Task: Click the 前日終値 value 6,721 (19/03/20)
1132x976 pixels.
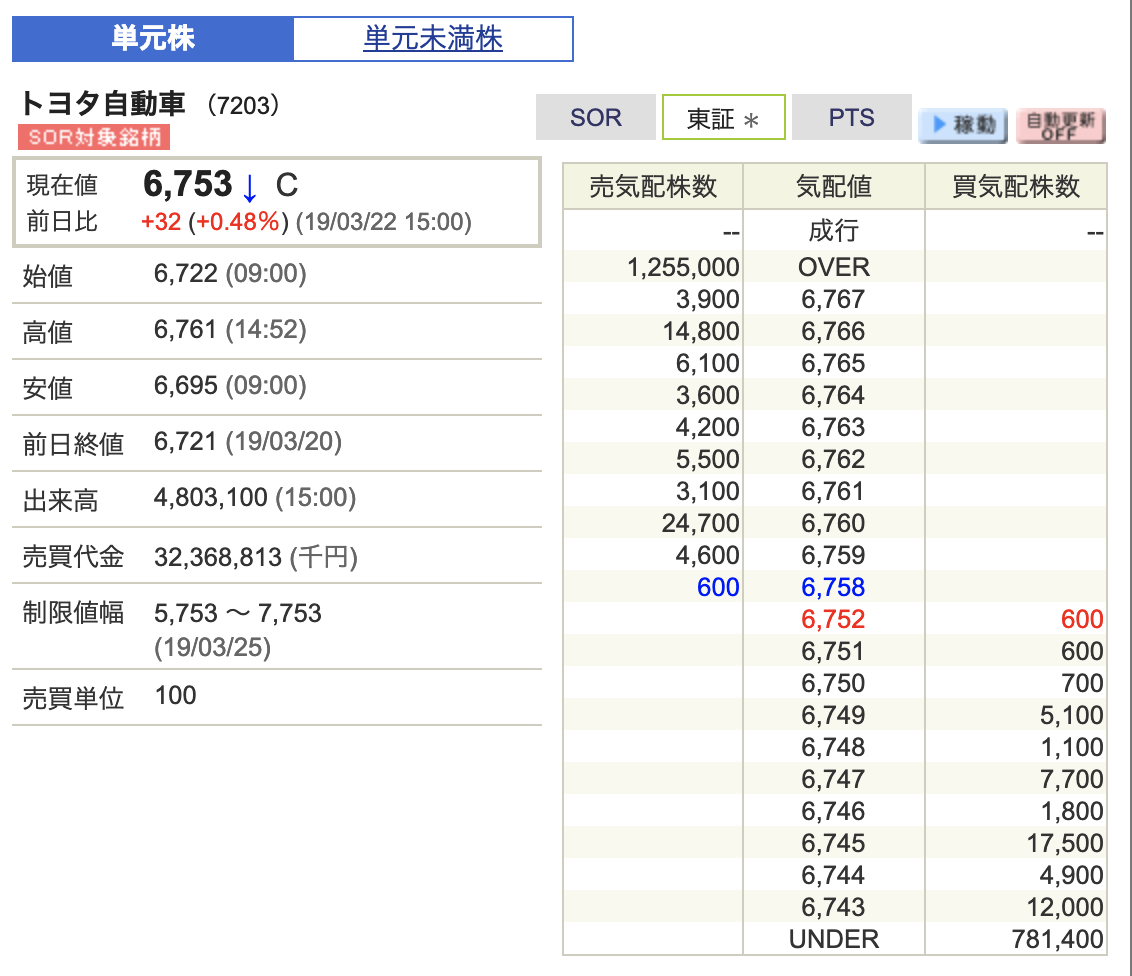Action: pyautogui.click(x=248, y=441)
